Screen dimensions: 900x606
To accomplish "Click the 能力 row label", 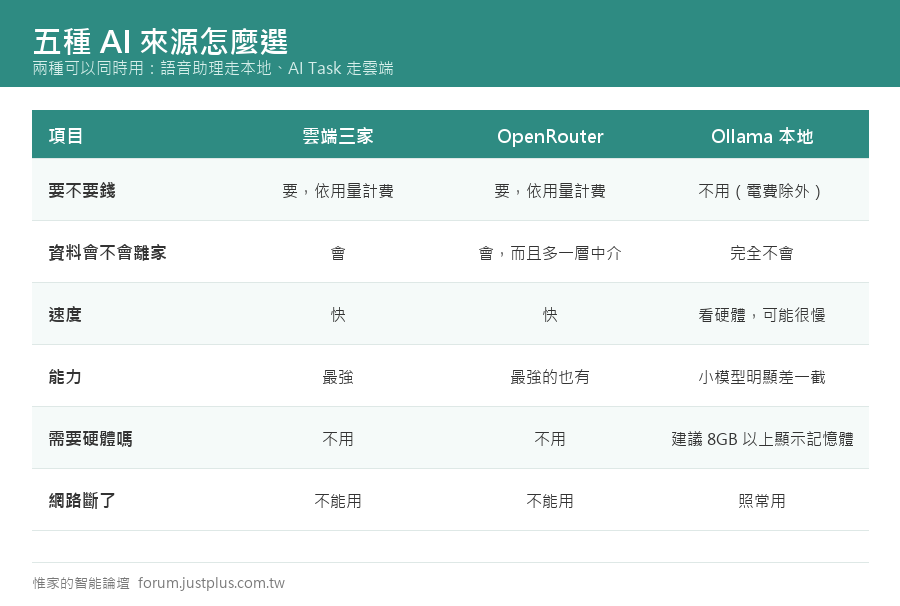I will [65, 376].
